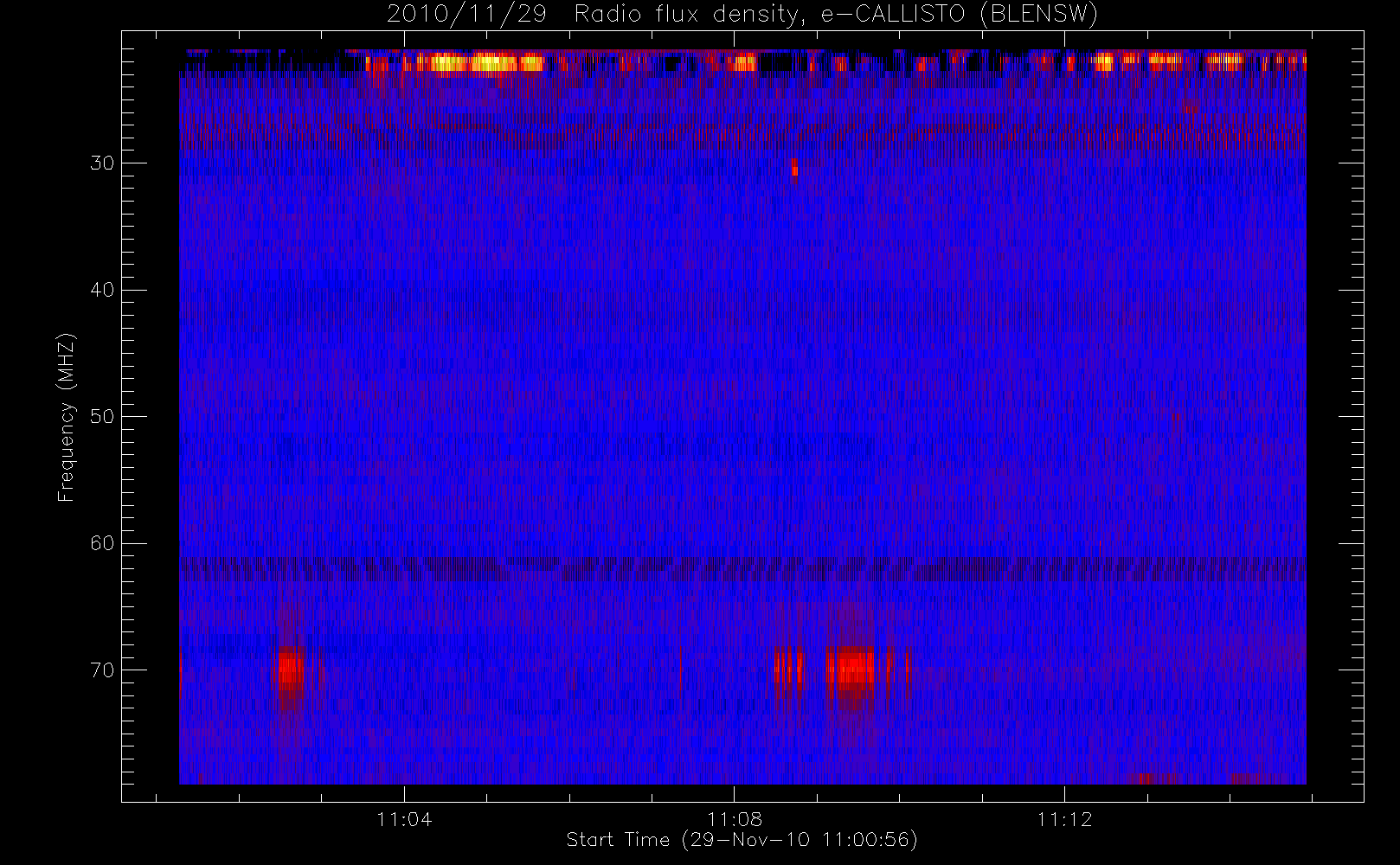Click the 11:12 time tick label

tap(1065, 818)
